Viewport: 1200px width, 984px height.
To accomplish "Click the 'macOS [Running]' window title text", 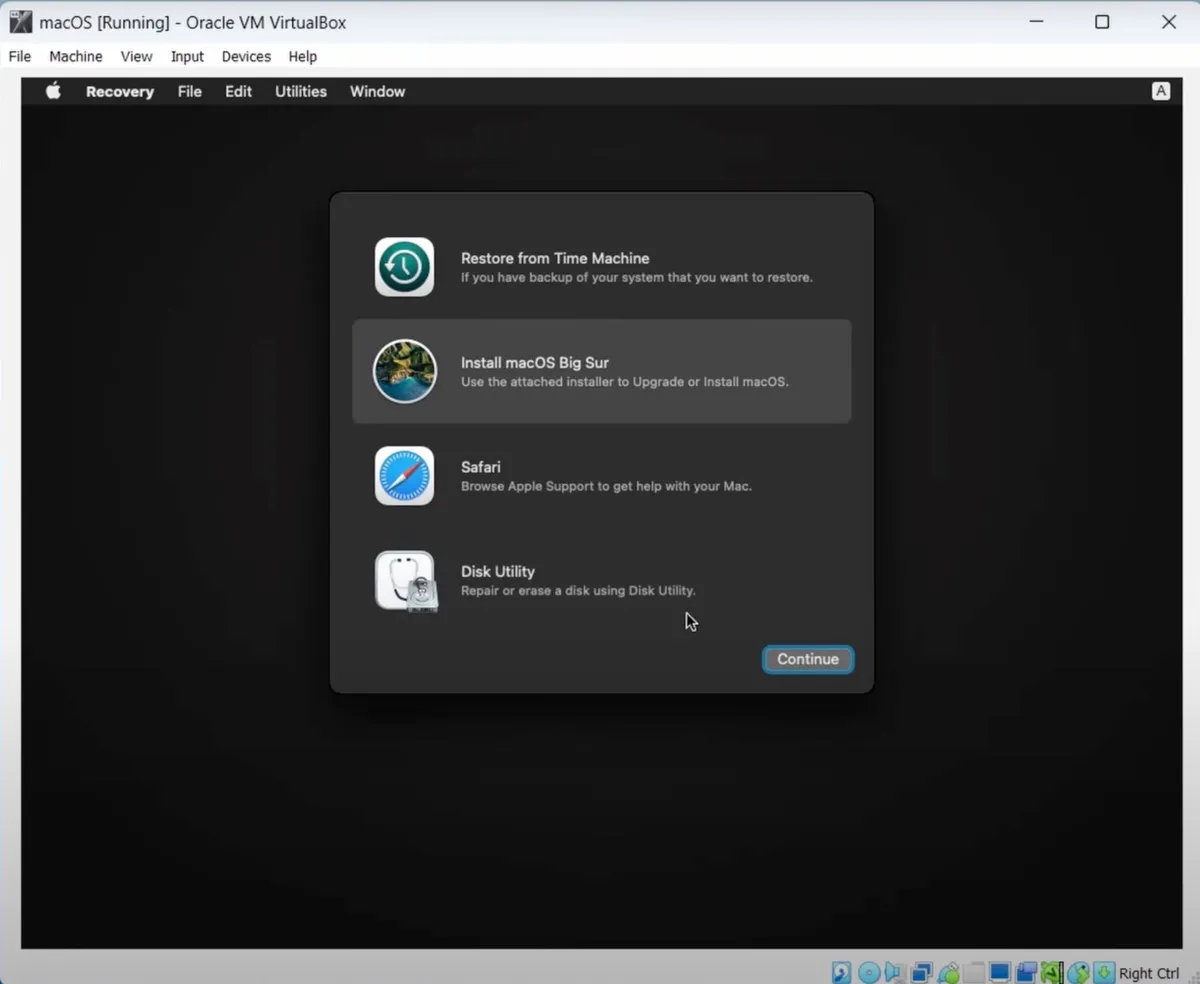I will pyautogui.click(x=193, y=22).
